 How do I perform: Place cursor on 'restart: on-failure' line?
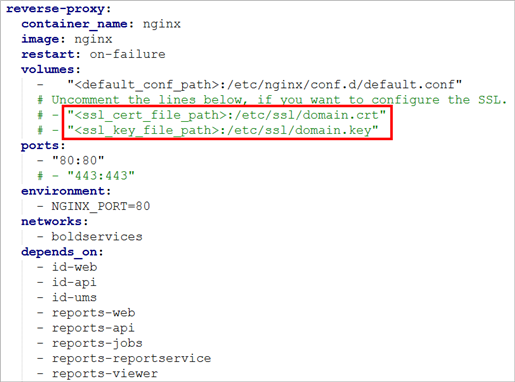93,55
